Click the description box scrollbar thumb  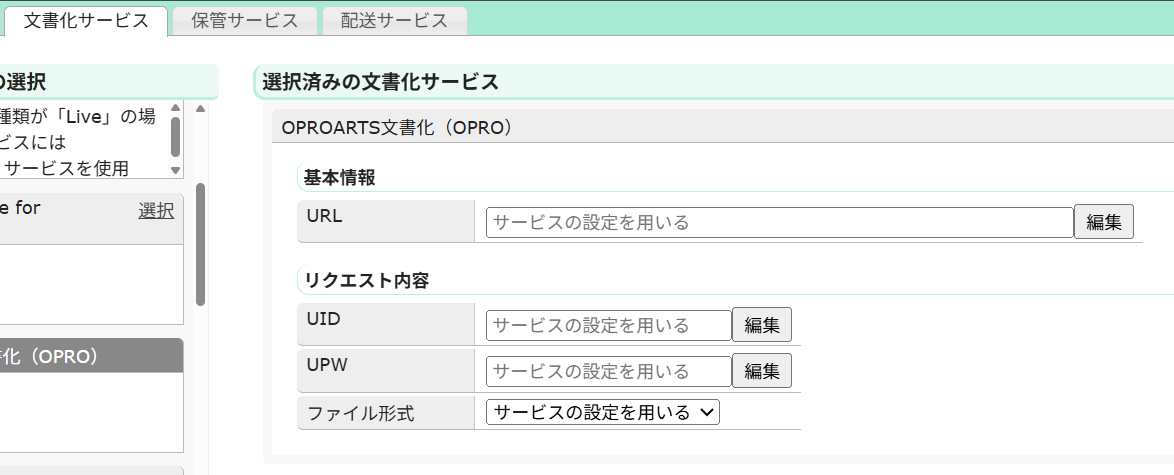(176, 136)
